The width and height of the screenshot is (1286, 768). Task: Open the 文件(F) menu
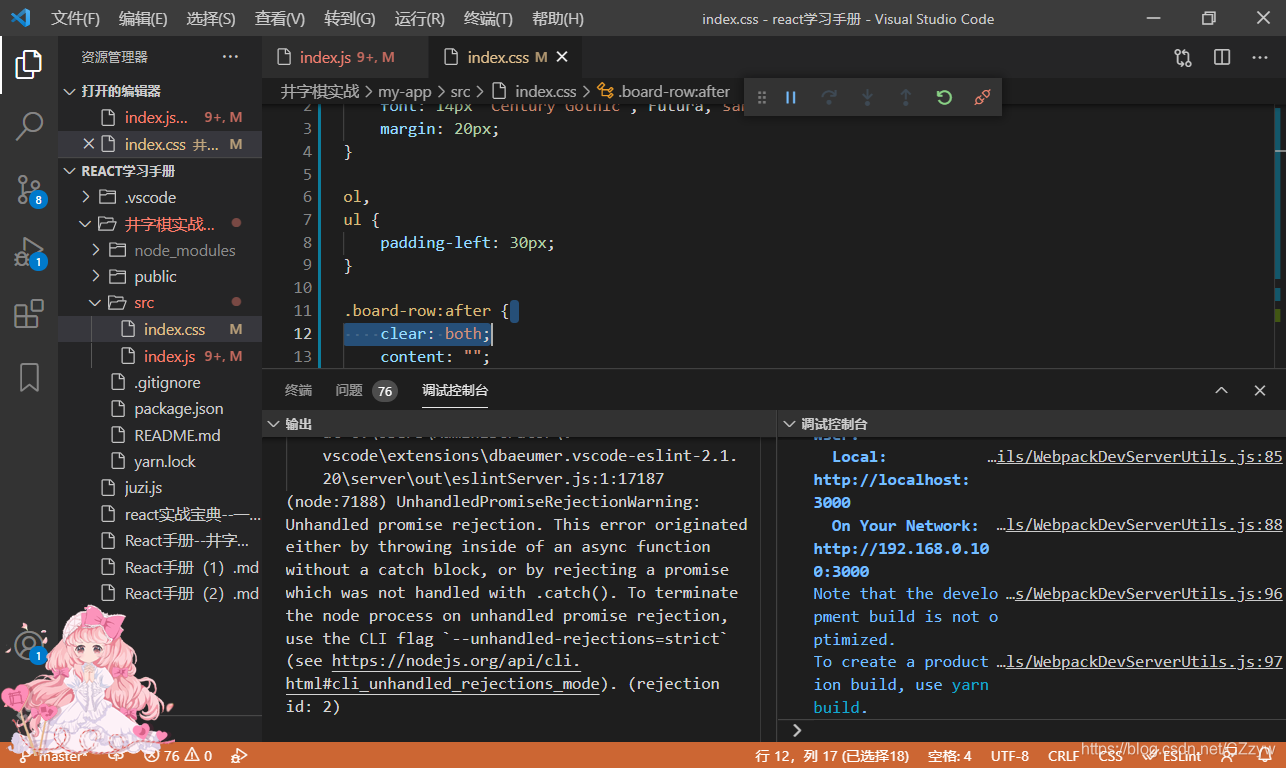pyautogui.click(x=76, y=18)
